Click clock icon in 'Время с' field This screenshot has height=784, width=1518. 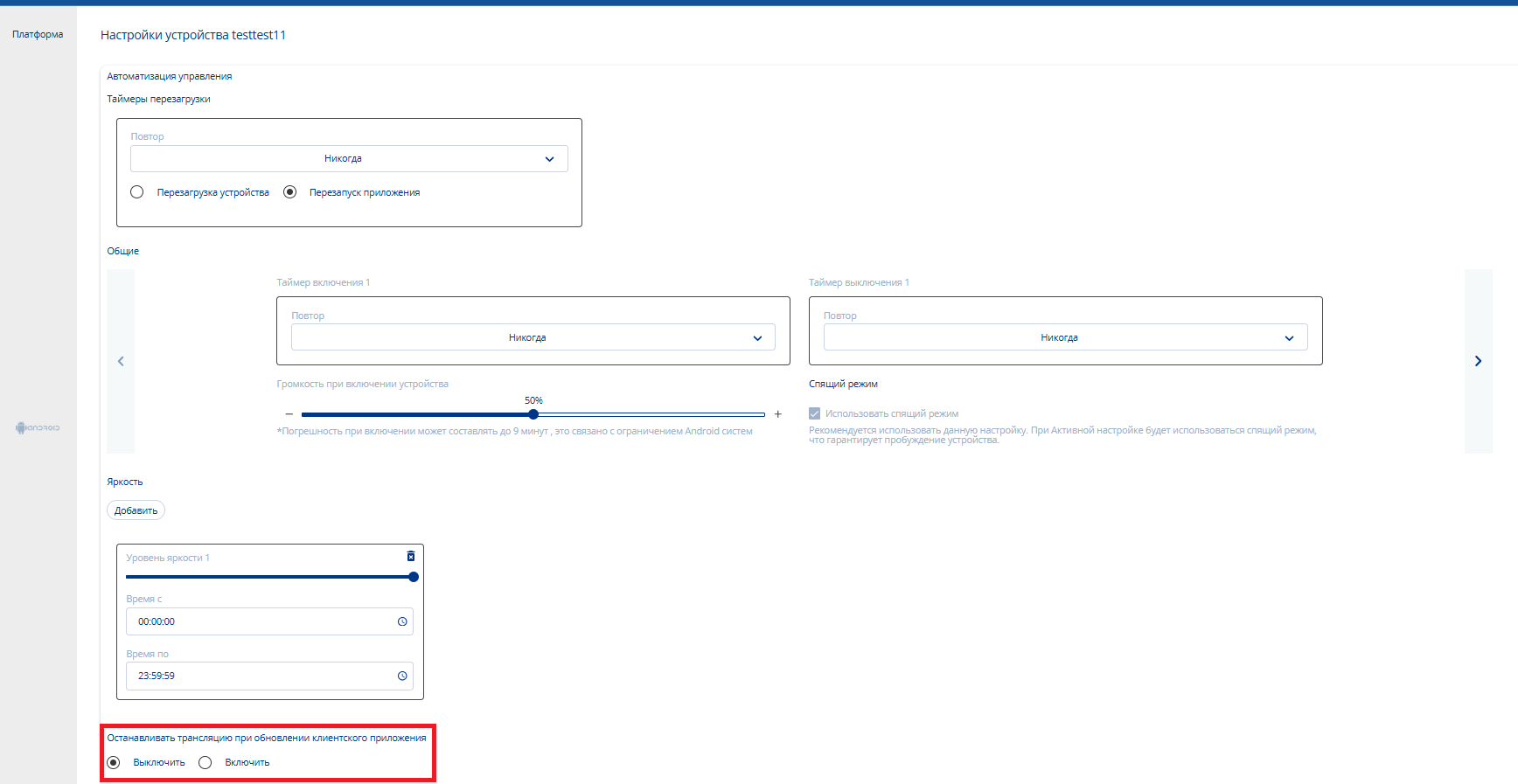pyautogui.click(x=402, y=621)
